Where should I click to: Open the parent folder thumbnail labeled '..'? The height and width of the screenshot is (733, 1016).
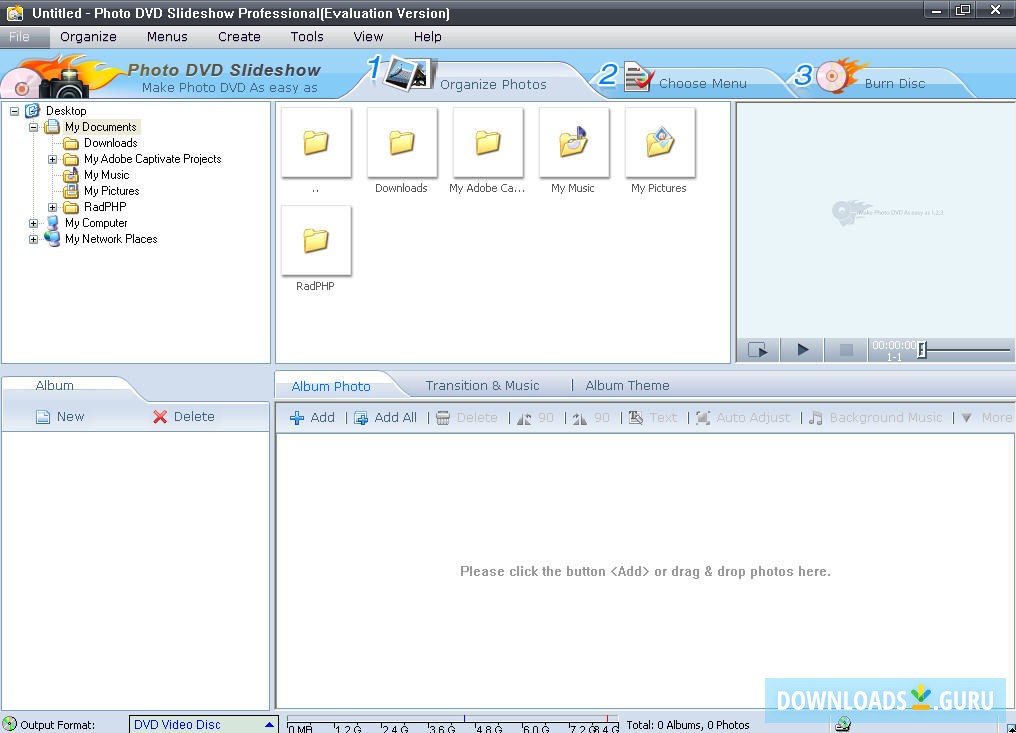(316, 143)
